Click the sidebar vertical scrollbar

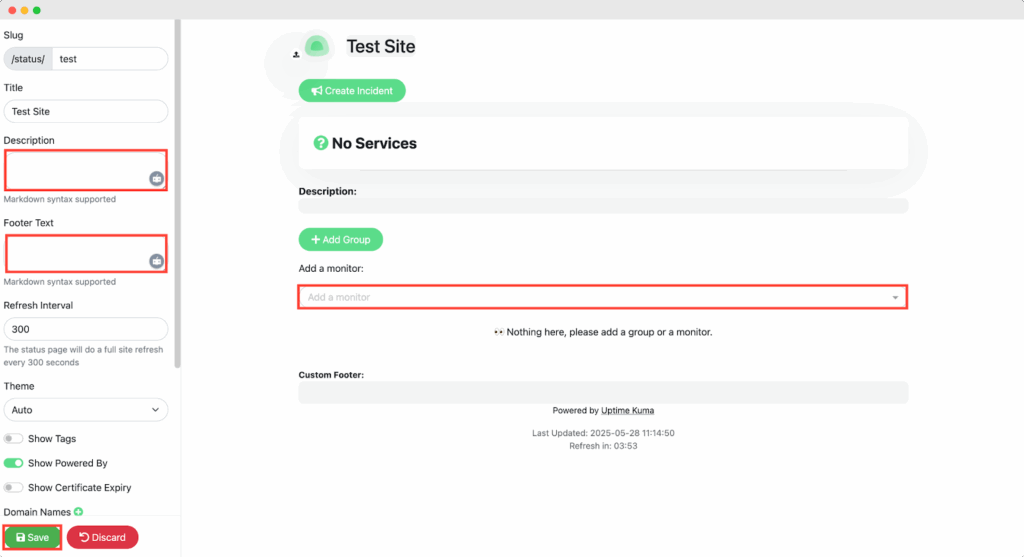tap(178, 190)
